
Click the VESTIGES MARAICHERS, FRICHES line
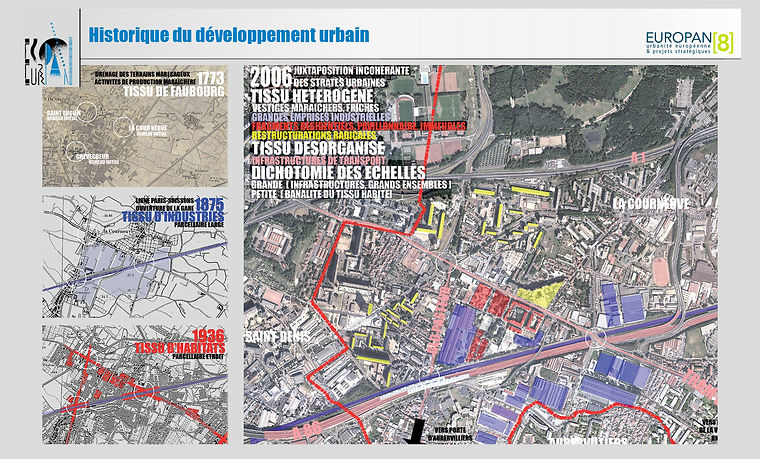[315, 108]
